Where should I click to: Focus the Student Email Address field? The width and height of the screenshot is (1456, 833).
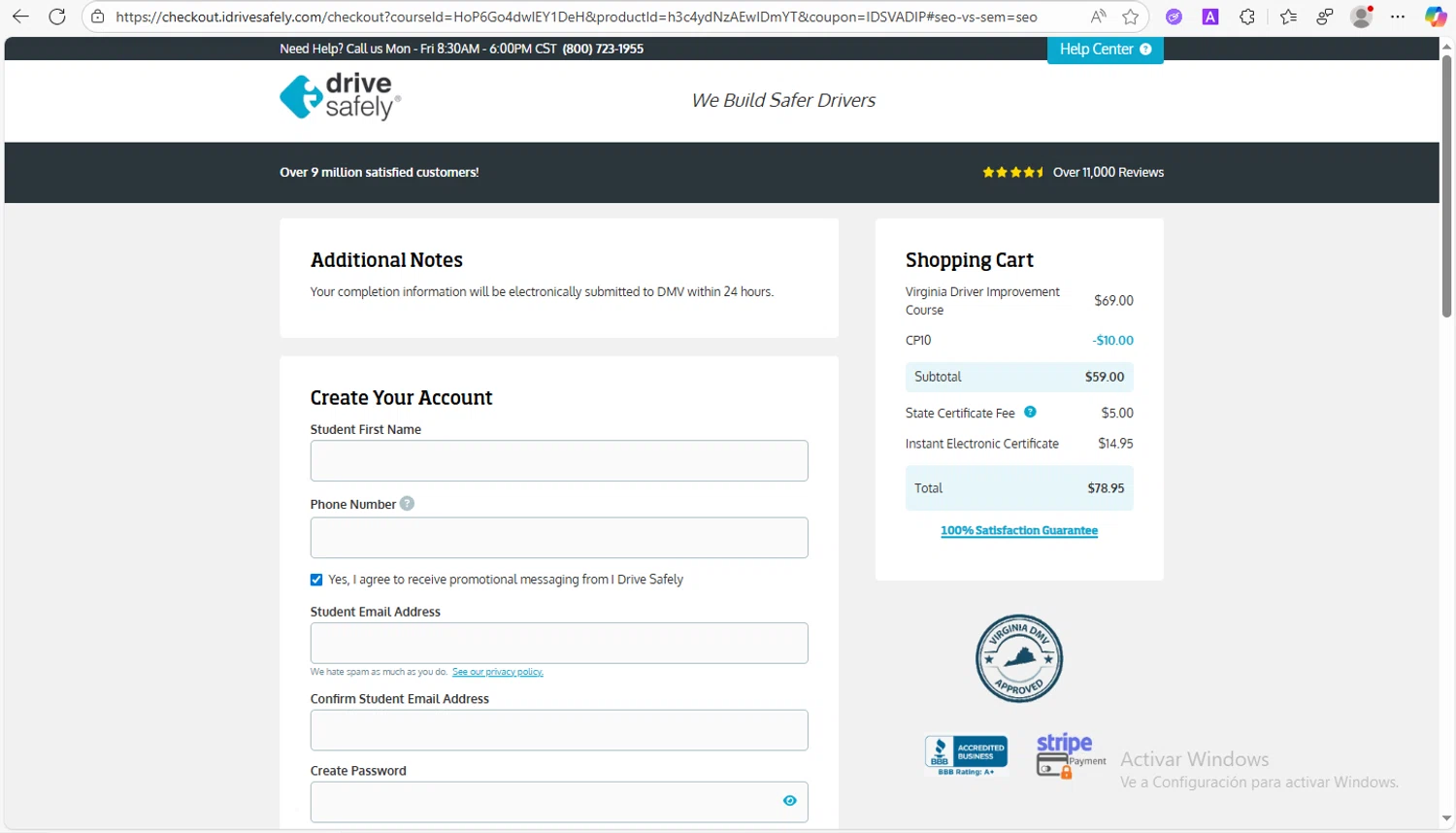point(559,644)
